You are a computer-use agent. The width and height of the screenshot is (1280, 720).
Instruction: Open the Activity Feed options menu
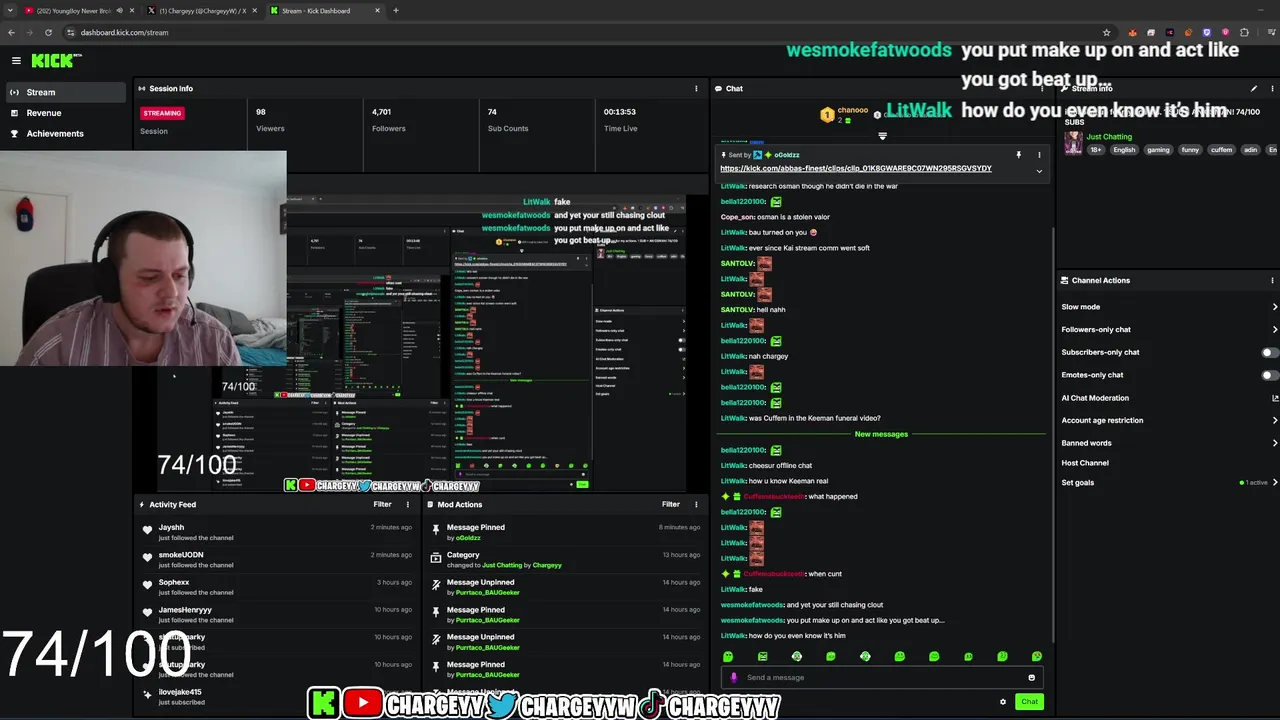(407, 504)
